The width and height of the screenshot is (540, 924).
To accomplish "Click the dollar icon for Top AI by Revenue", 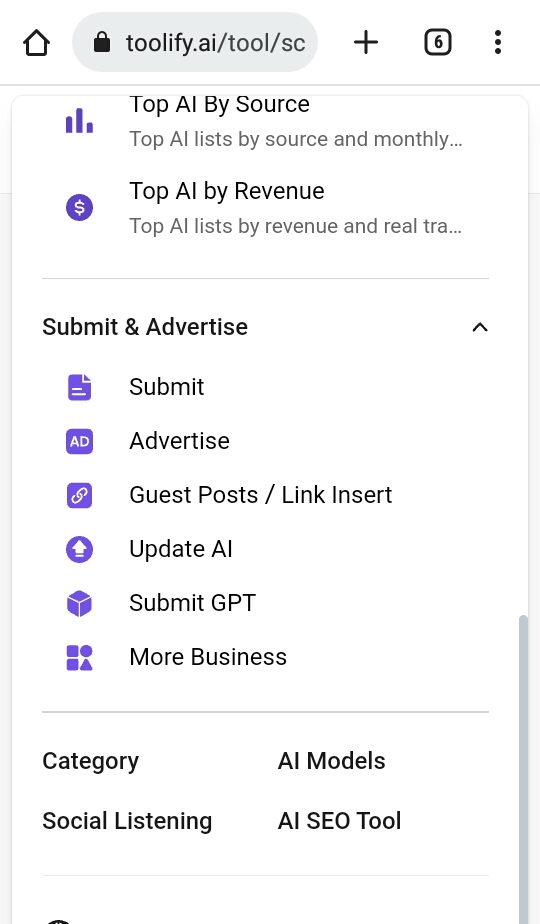I will tap(79, 207).
